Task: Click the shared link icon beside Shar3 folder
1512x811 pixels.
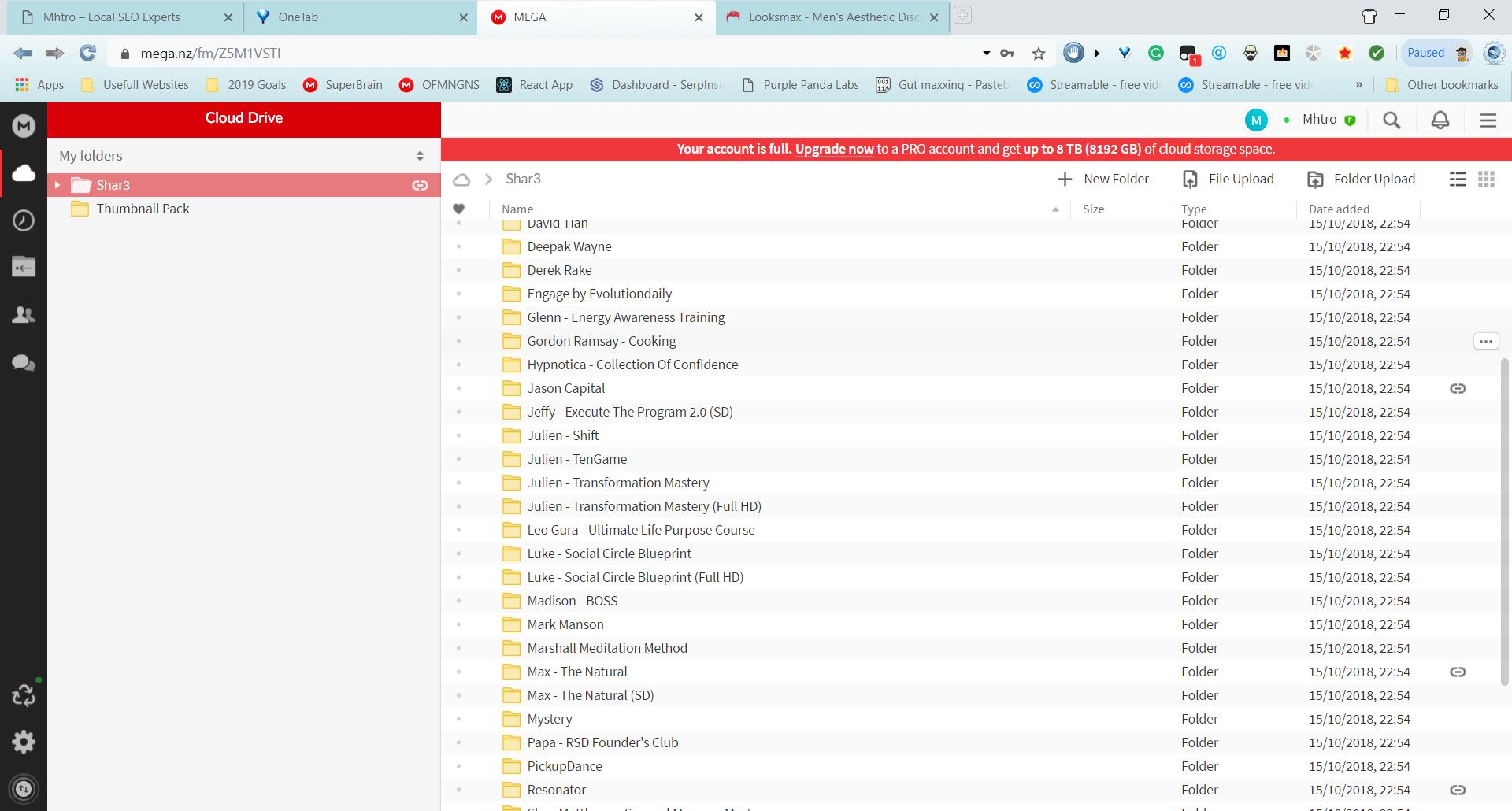Action: (421, 185)
